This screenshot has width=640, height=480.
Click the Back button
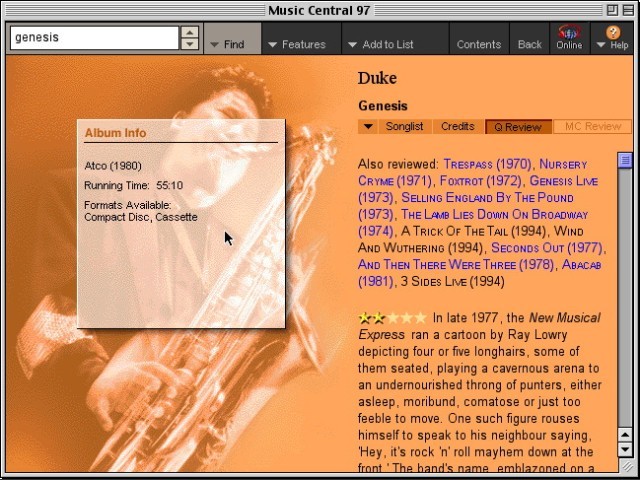click(529, 38)
